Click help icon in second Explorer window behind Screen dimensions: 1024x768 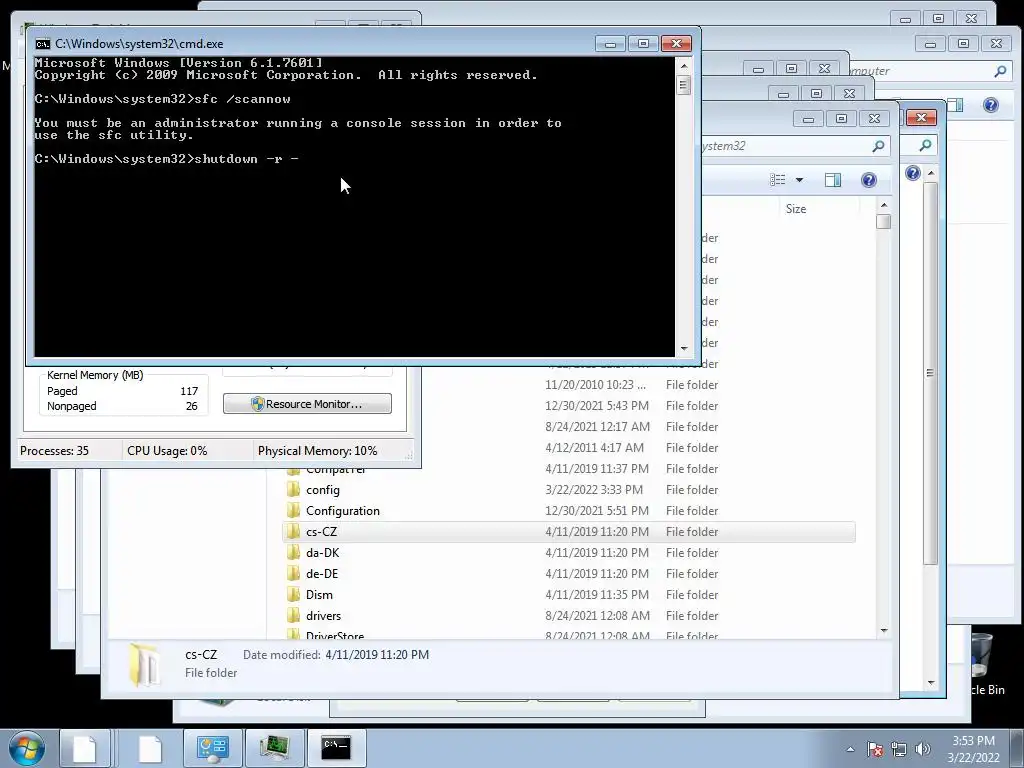[913, 172]
